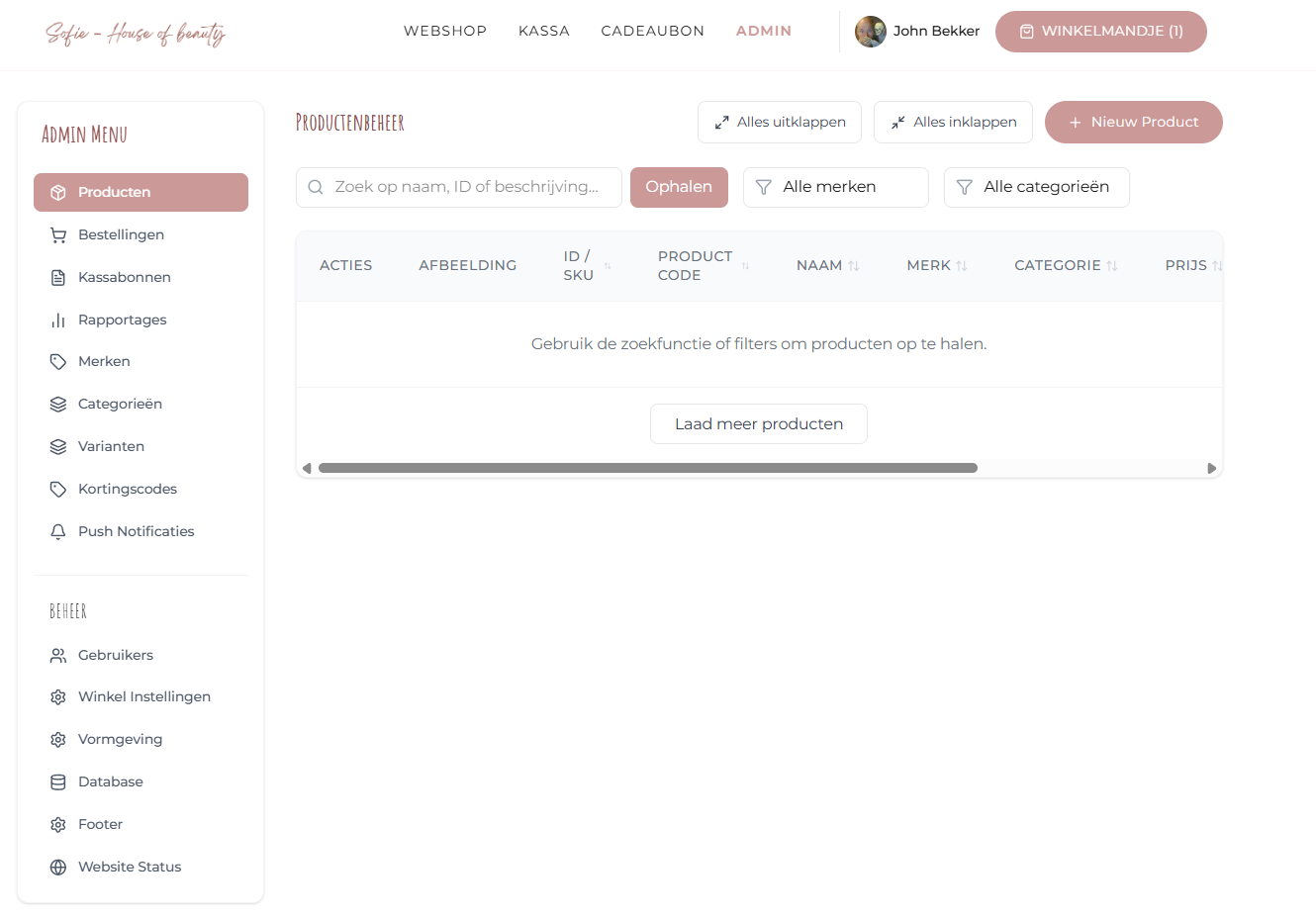
Task: Click the shopping cart icon beside Bestellingen
Action: pos(58,235)
